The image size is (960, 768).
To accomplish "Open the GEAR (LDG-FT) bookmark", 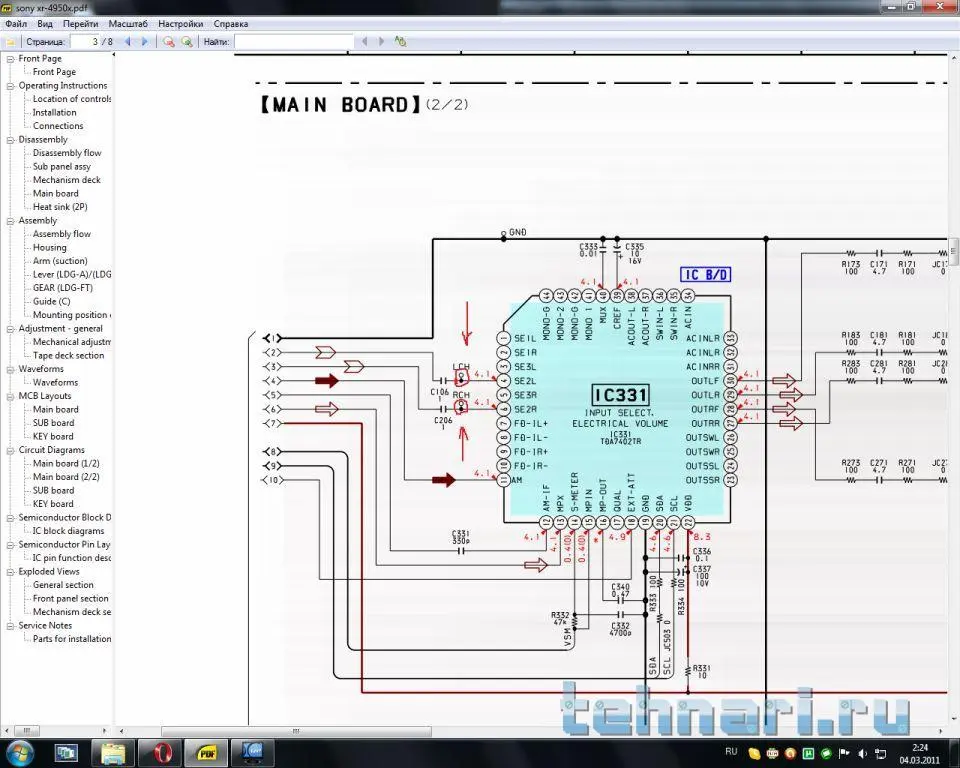I will click(62, 288).
